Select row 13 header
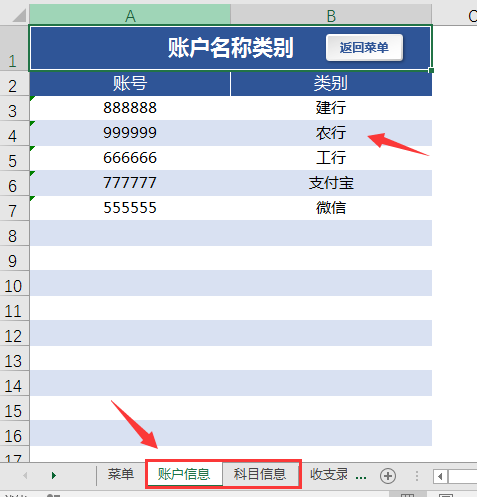Image resolution: width=477 pixels, height=497 pixels. 14,359
